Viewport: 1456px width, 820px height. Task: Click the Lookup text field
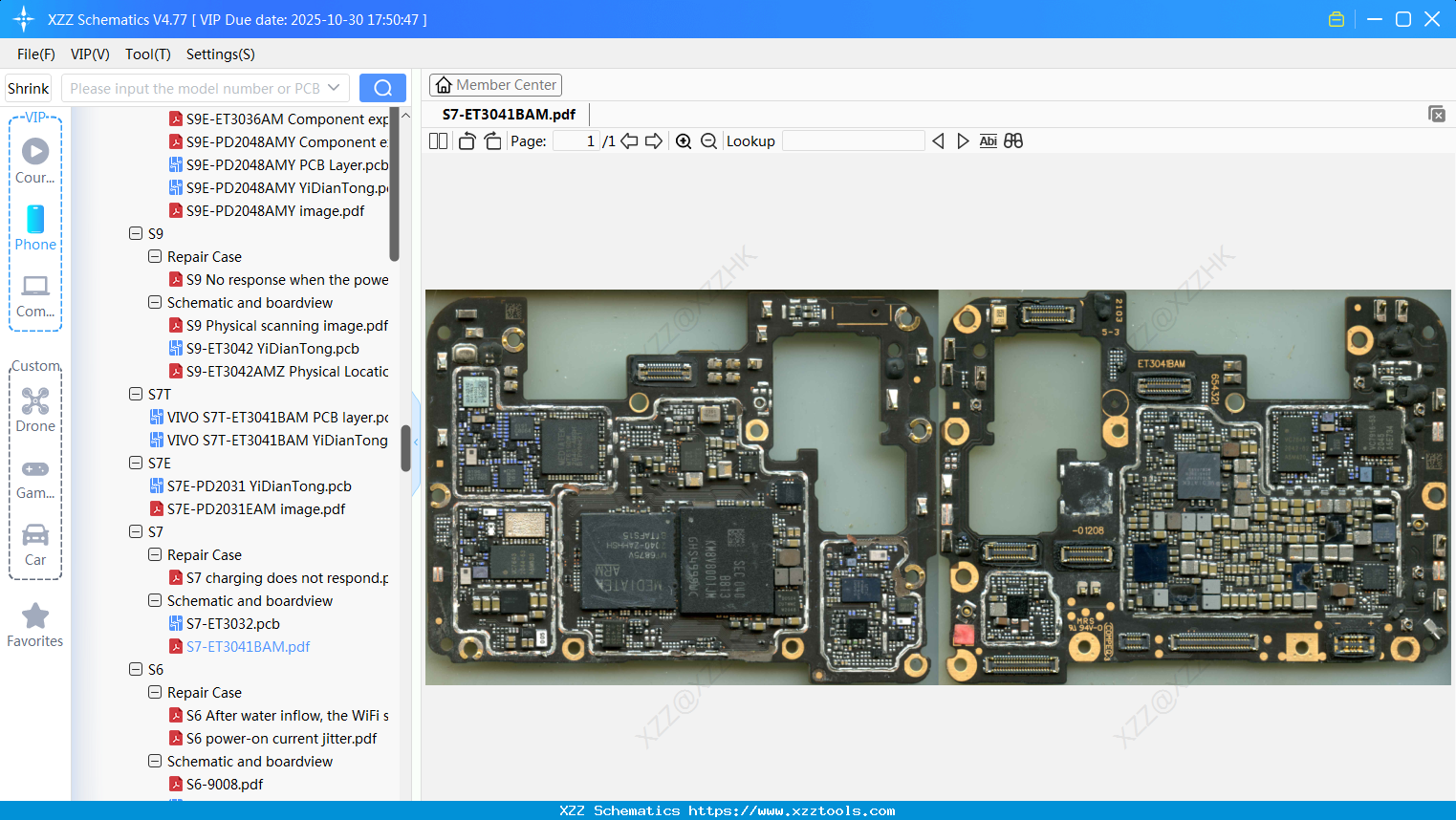853,141
